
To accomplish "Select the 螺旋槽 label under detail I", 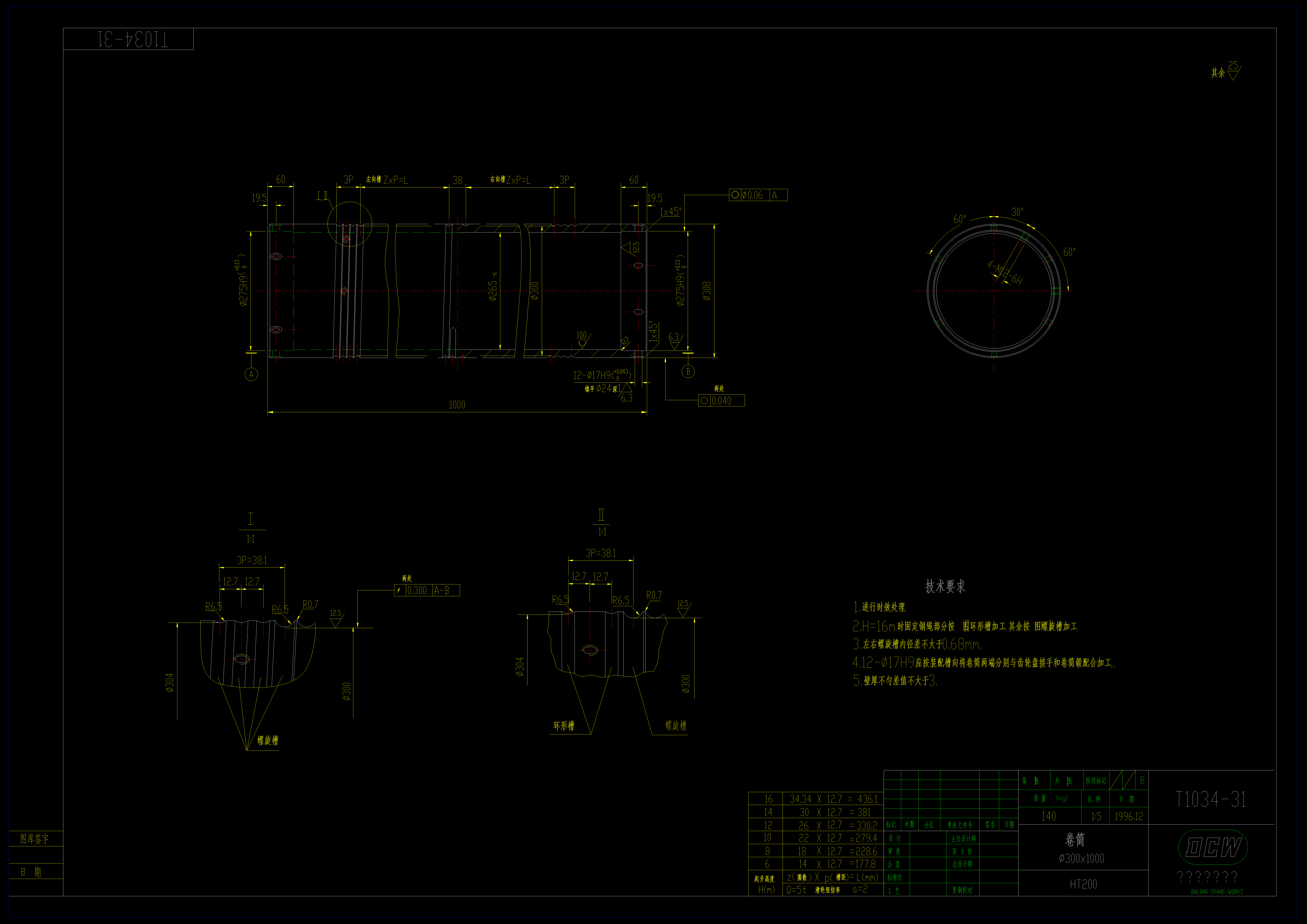I will pyautogui.click(x=268, y=741).
